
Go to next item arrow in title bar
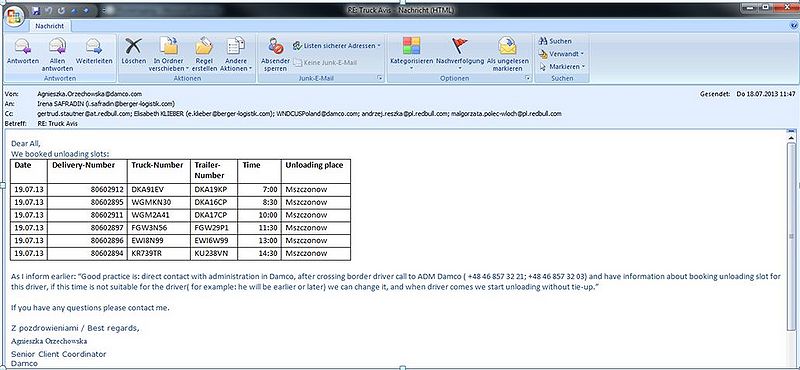pos(85,10)
